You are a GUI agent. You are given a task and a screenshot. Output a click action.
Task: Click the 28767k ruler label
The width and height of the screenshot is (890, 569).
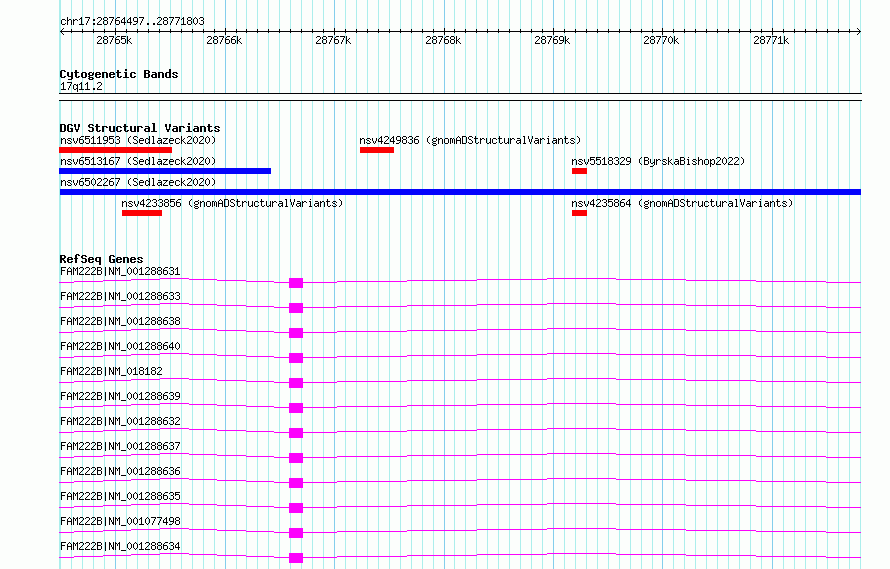tap(333, 40)
